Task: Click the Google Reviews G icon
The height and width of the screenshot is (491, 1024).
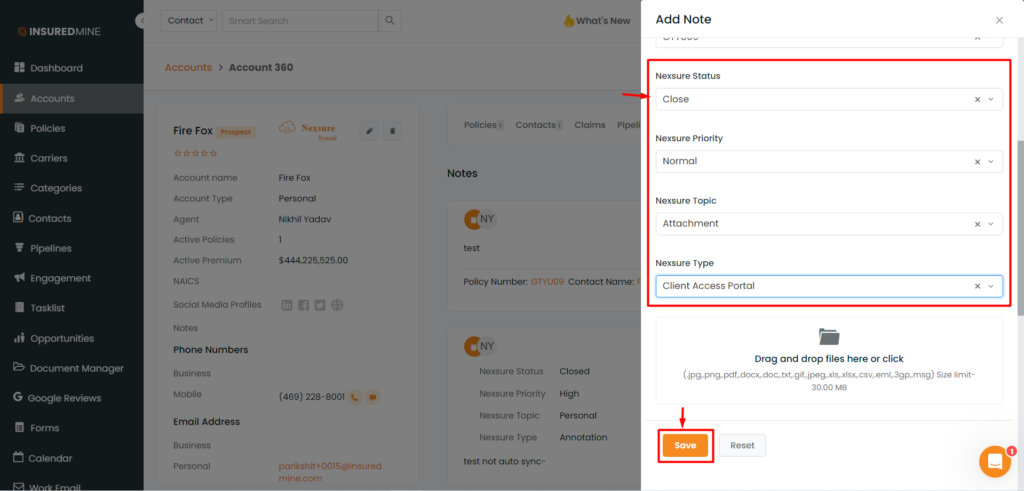Action: coord(17,398)
